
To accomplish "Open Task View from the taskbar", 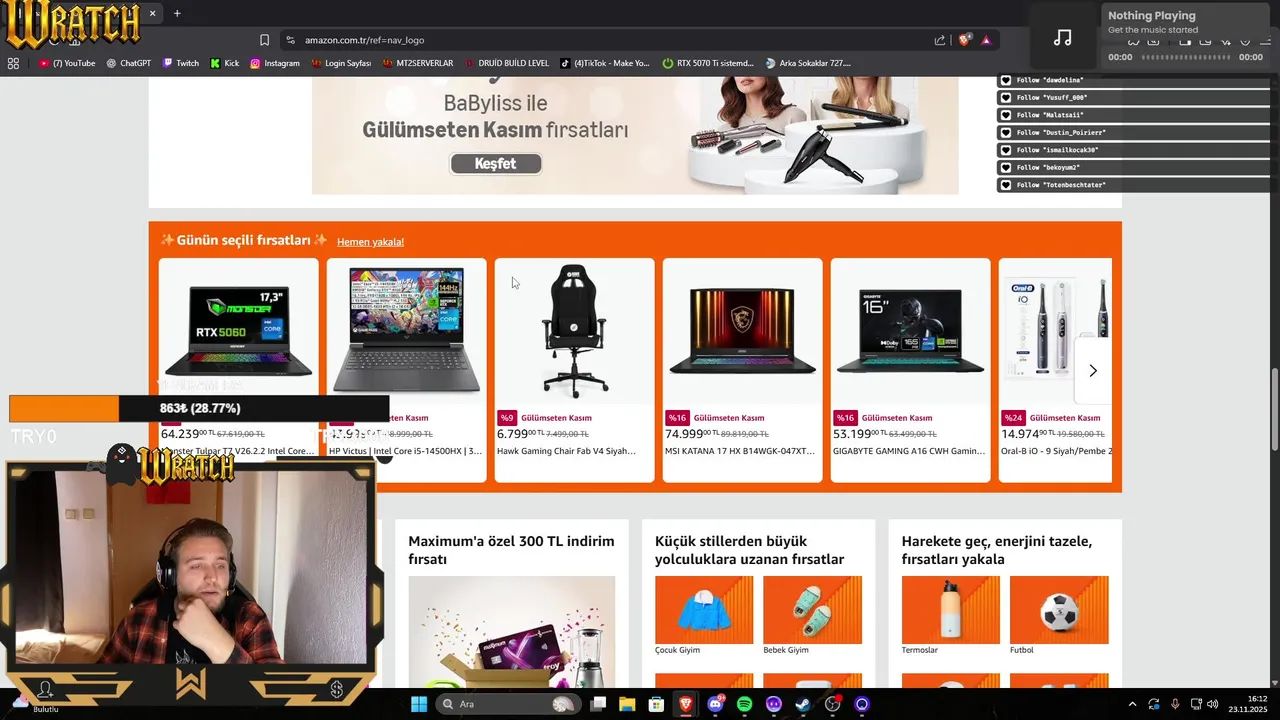I will [598, 704].
